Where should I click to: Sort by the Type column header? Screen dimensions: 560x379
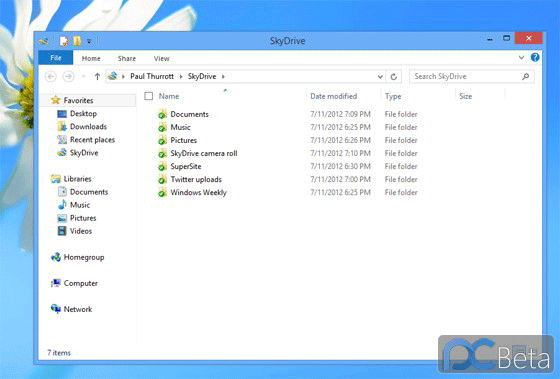click(x=393, y=96)
